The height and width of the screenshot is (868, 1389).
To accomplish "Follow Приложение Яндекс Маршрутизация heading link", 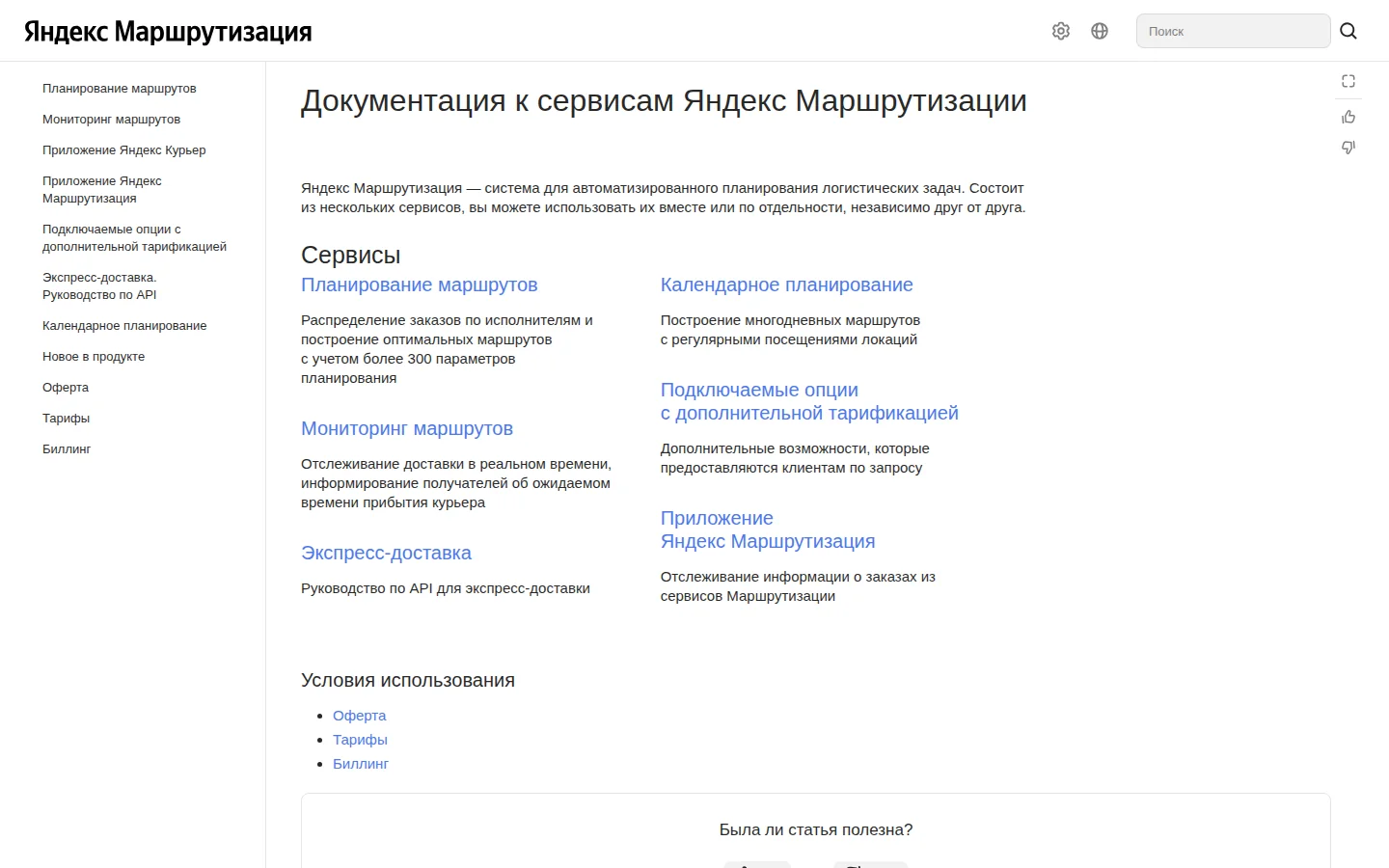I will (768, 529).
